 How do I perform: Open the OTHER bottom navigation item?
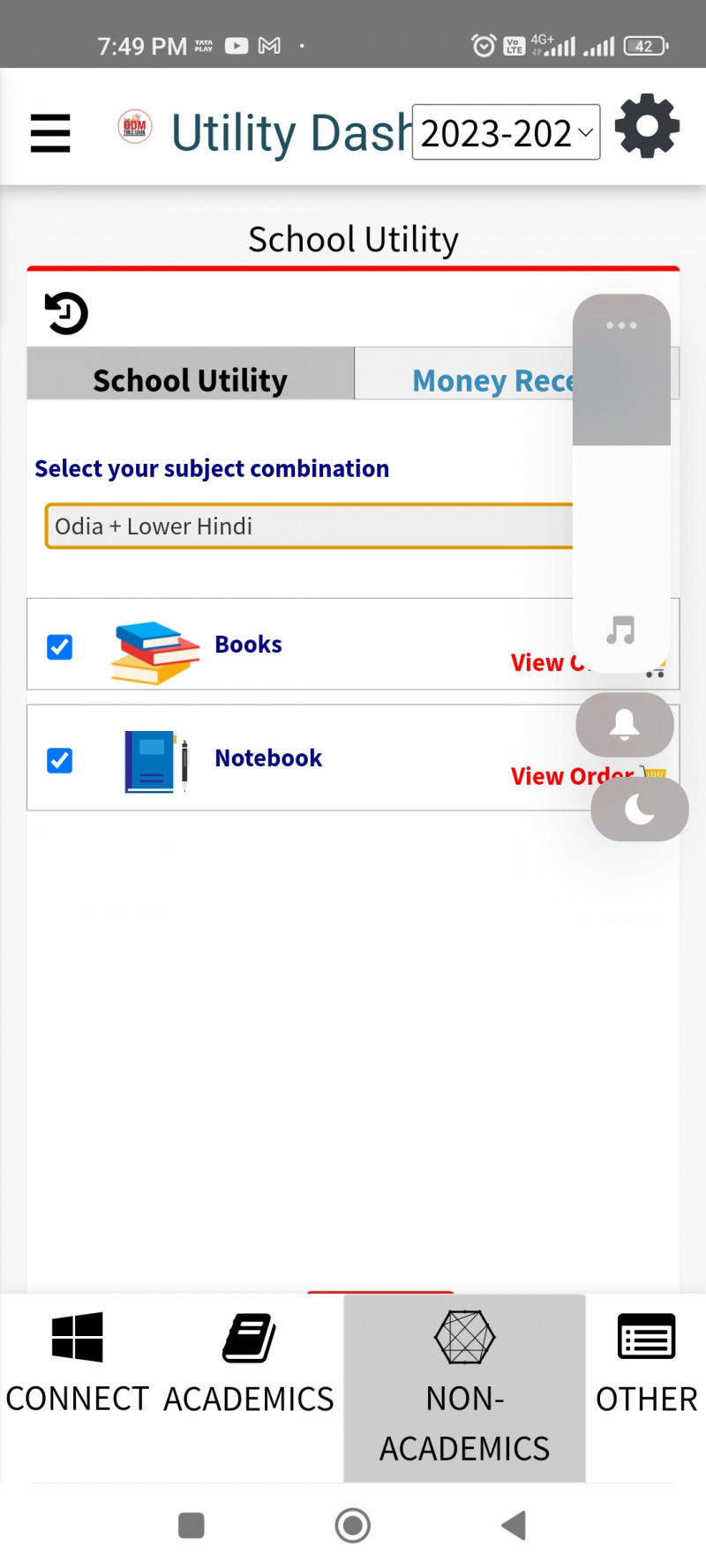pos(646,1363)
